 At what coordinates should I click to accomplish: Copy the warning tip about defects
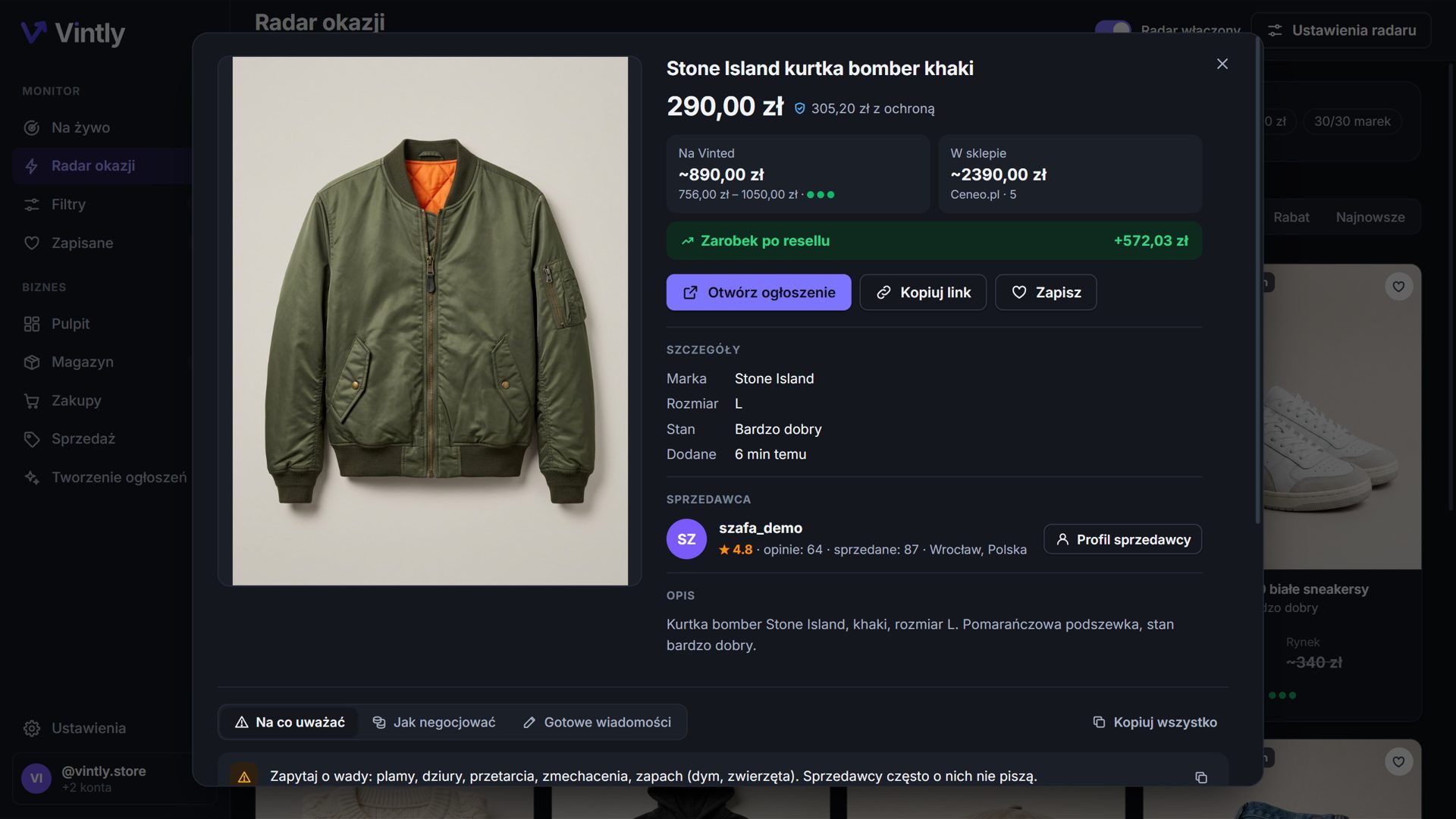[x=1201, y=777]
